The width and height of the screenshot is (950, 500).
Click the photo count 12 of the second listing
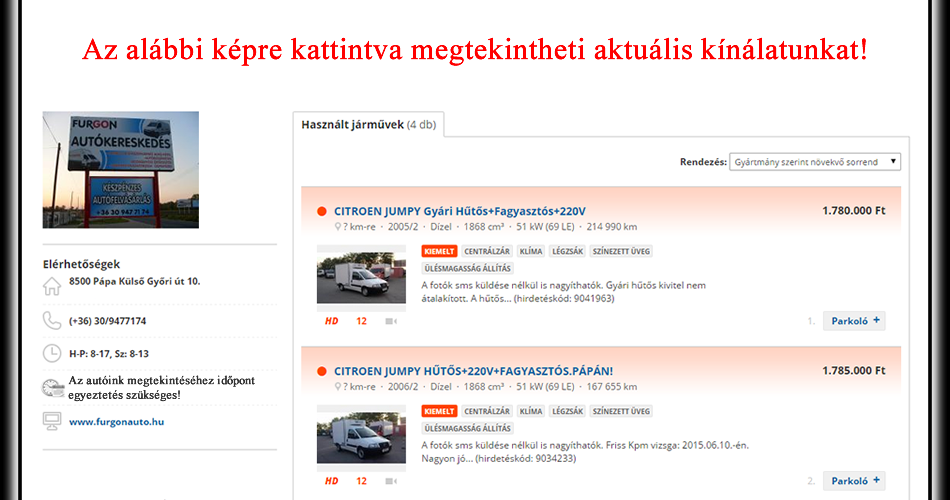pyautogui.click(x=361, y=481)
